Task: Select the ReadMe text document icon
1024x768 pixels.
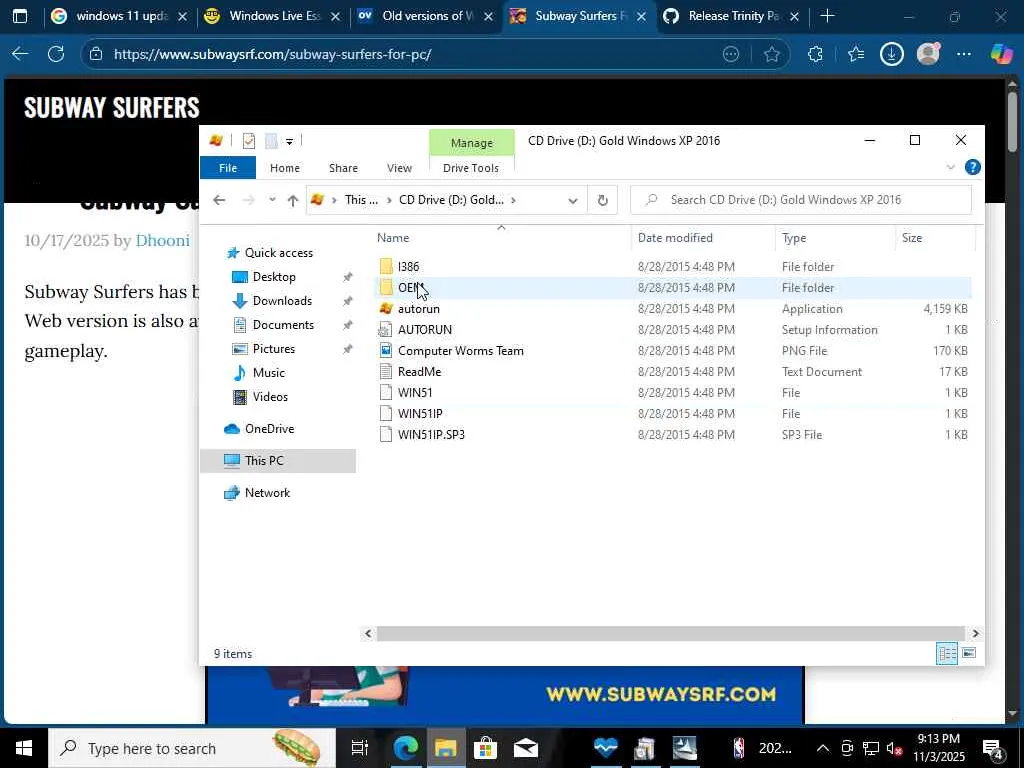Action: click(x=386, y=371)
